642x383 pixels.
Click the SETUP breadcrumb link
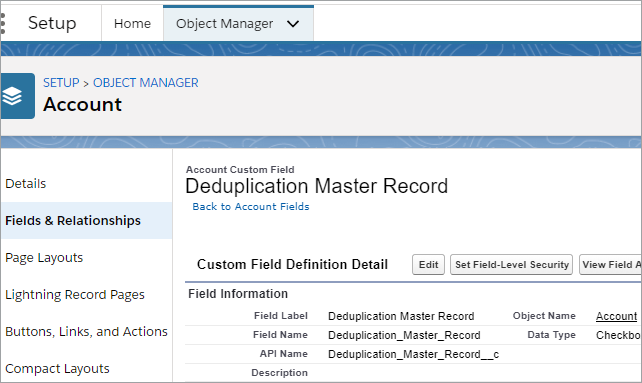point(61,83)
